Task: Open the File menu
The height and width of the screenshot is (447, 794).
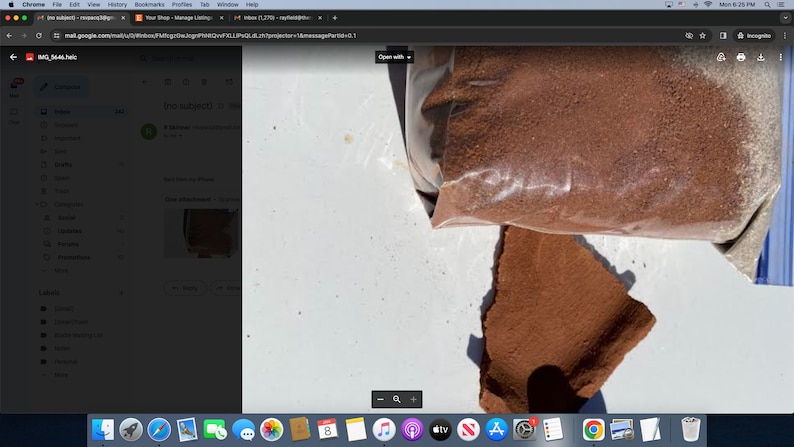Action: click(57, 5)
